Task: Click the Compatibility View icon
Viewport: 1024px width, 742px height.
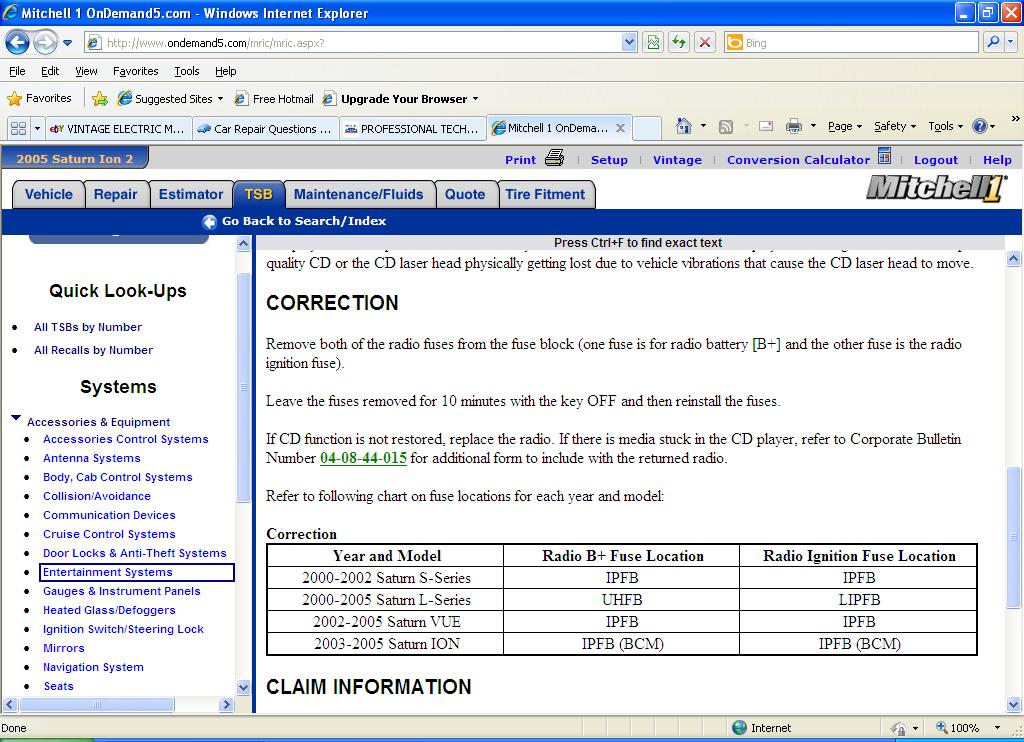Action: [653, 43]
